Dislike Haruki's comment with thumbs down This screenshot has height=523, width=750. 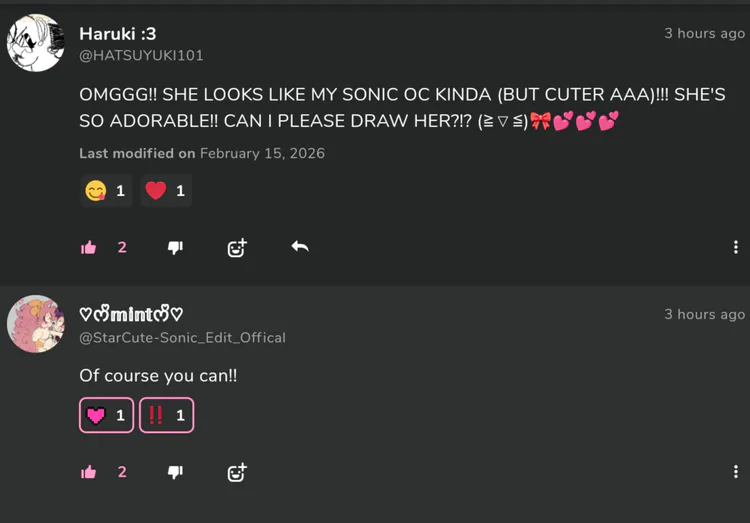(175, 247)
